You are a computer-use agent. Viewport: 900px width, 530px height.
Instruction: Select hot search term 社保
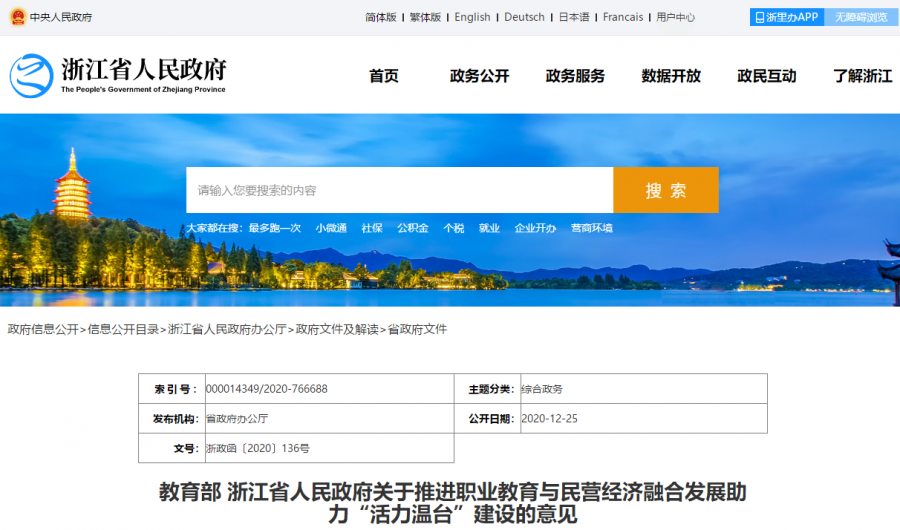pos(372,228)
